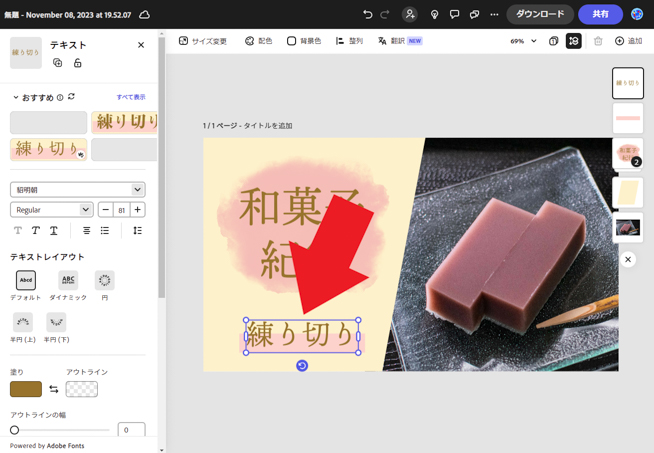Toggle underline text formatting
Image resolution: width=654 pixels, height=453 pixels.
pos(54,231)
